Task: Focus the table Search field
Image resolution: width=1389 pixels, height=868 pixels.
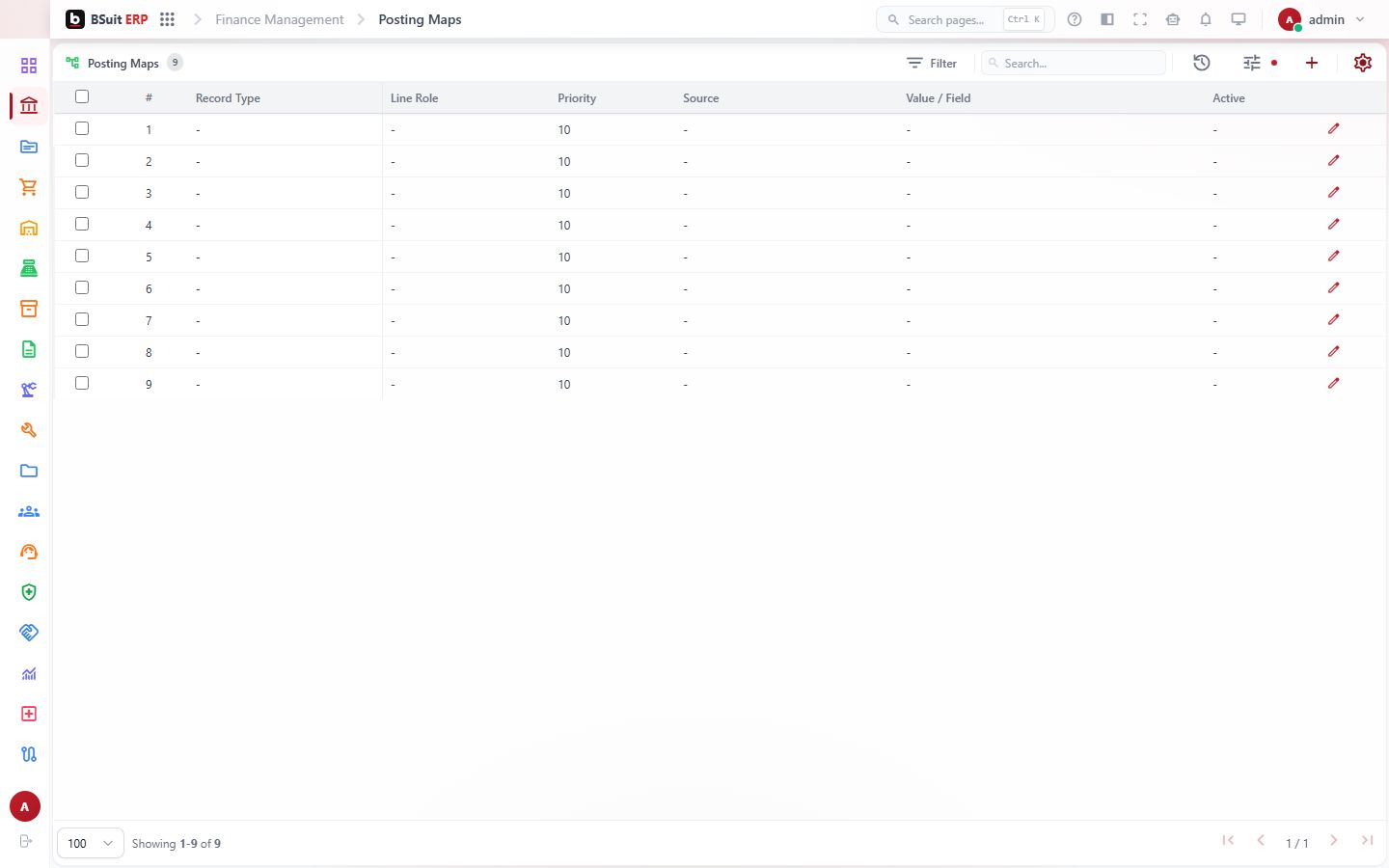Action: click(x=1074, y=63)
